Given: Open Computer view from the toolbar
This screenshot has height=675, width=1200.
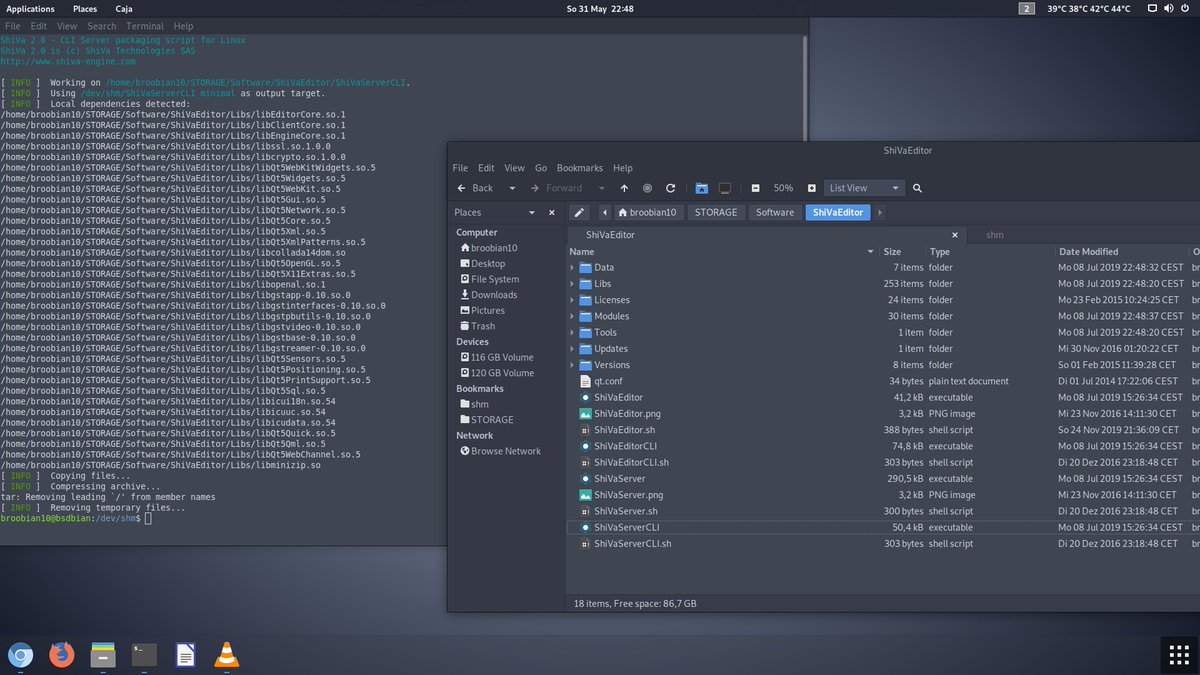Looking at the screenshot, I should click(x=725, y=188).
